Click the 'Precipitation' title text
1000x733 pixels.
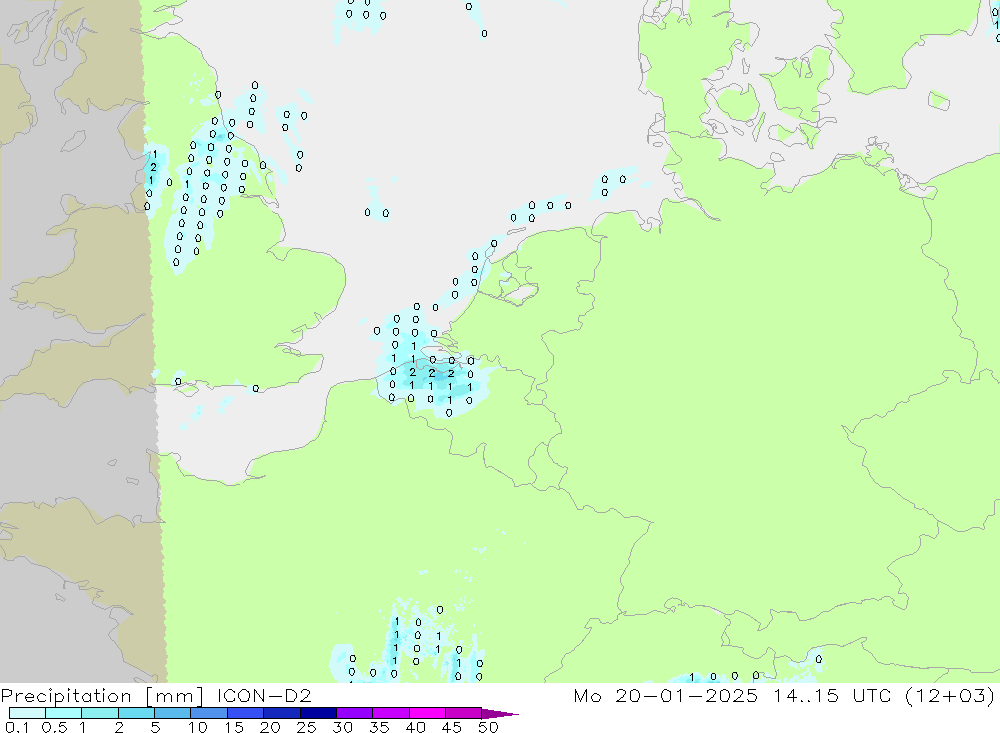pos(66,695)
